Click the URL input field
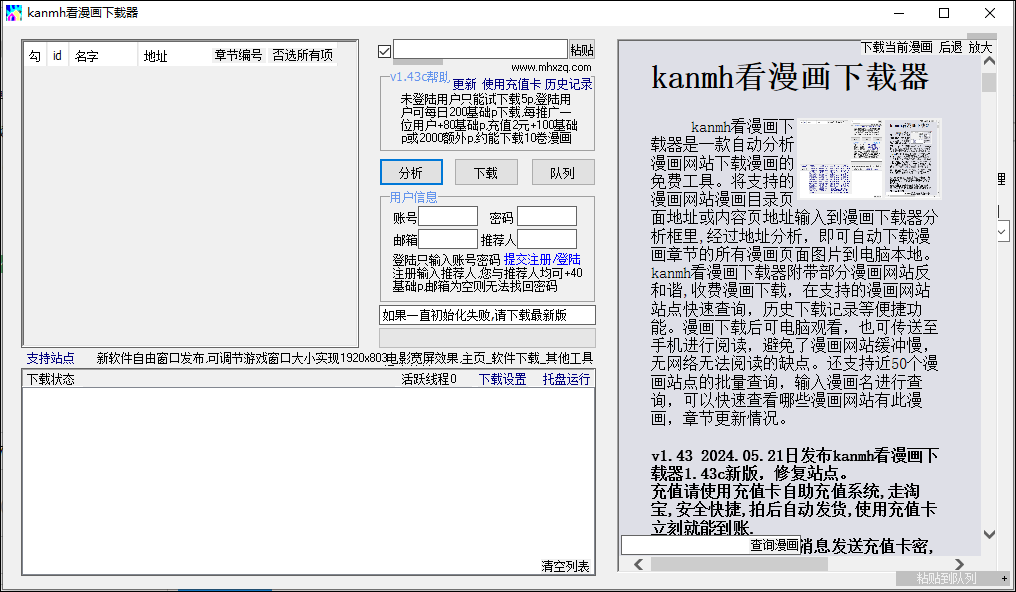 click(480, 49)
